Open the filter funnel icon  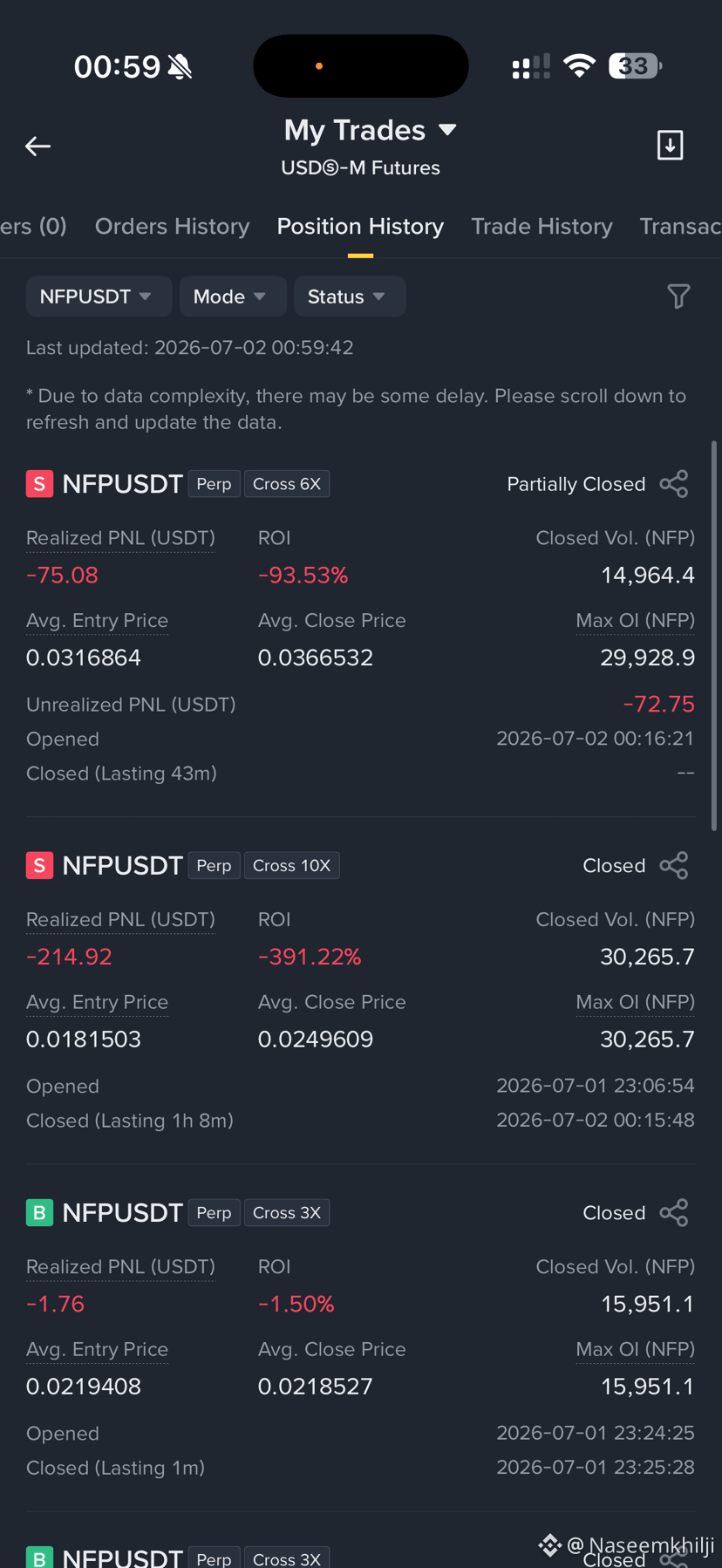click(678, 297)
